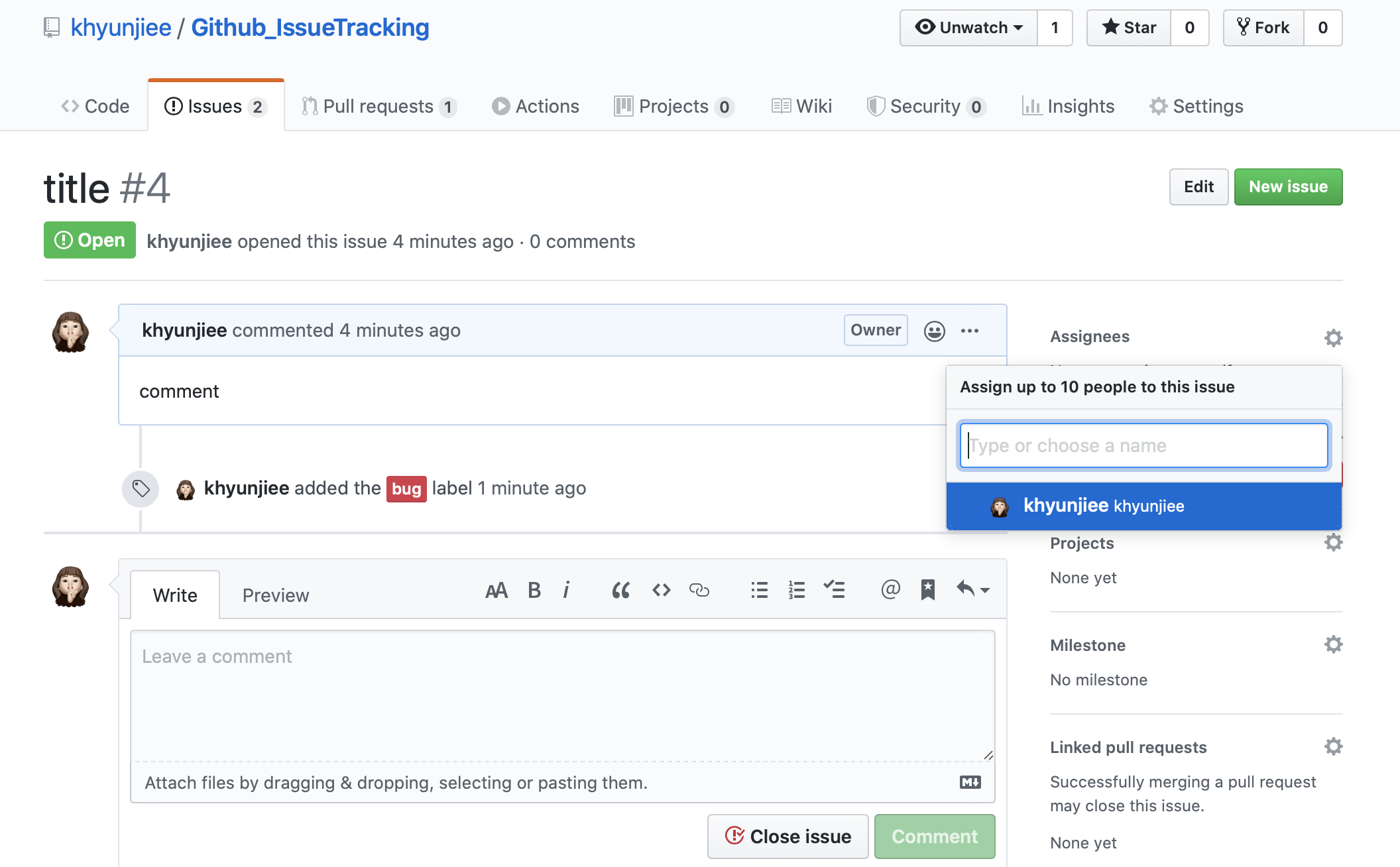Click the insert code icon
The height and width of the screenshot is (867, 1400).
(x=661, y=590)
